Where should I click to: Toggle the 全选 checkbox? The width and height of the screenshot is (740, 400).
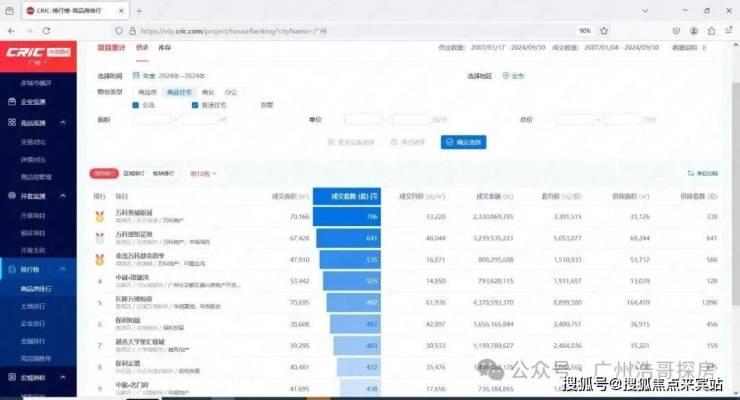(x=136, y=104)
